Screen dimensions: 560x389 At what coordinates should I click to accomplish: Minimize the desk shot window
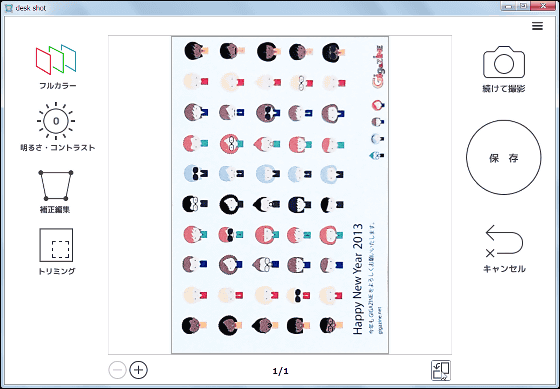coord(508,6)
